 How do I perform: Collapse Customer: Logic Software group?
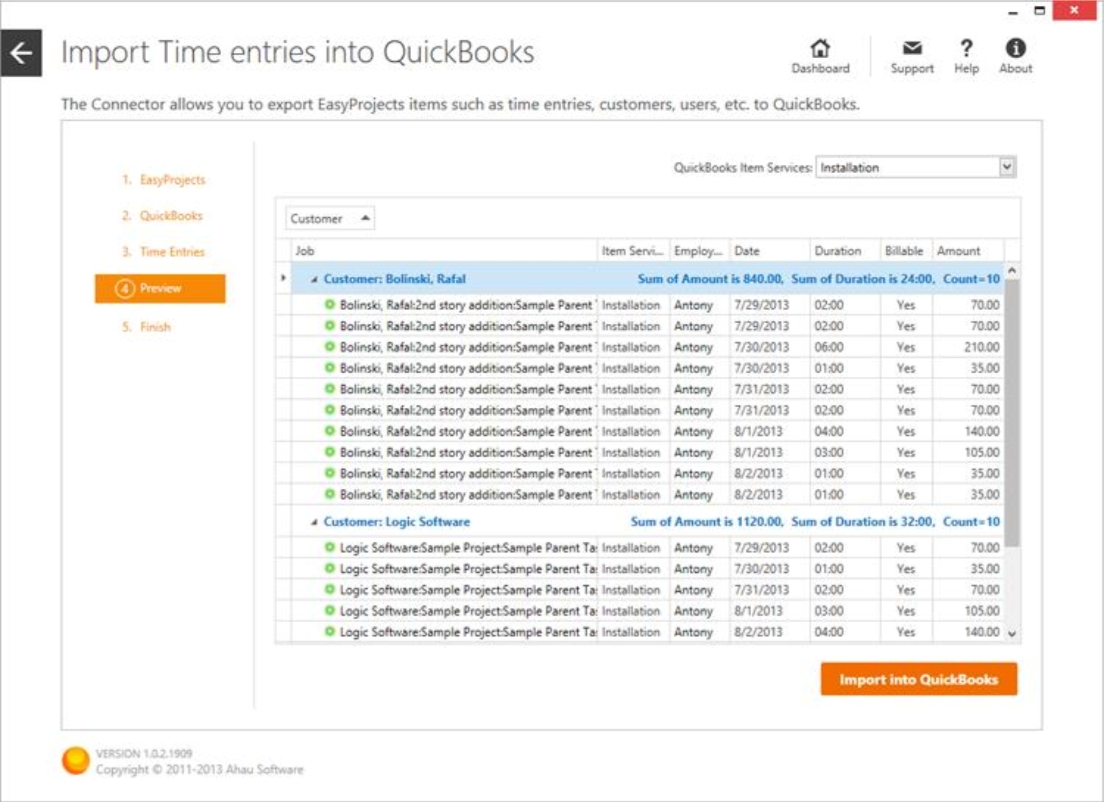point(314,522)
